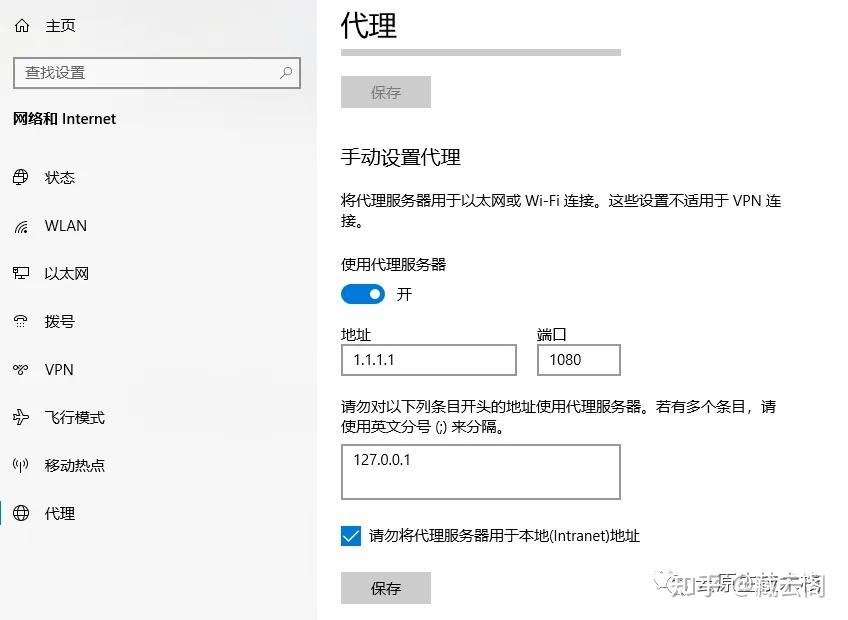
Task: Click the 飞行模式 airplane mode icon
Action: 21,417
